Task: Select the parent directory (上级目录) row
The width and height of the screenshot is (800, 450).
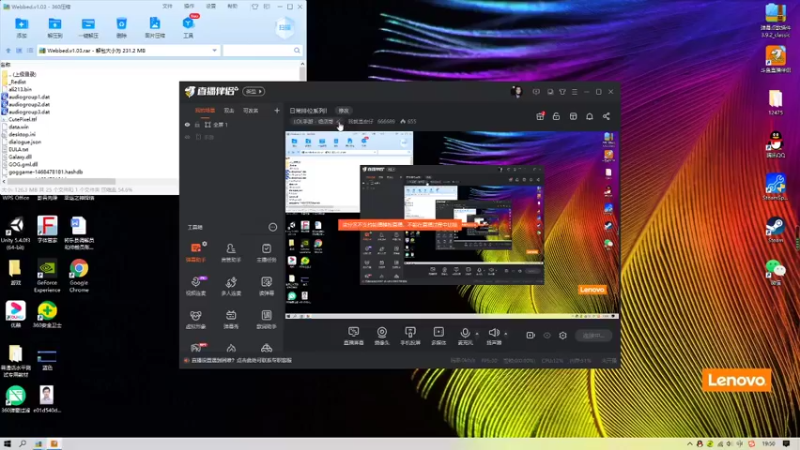Action: [20, 74]
